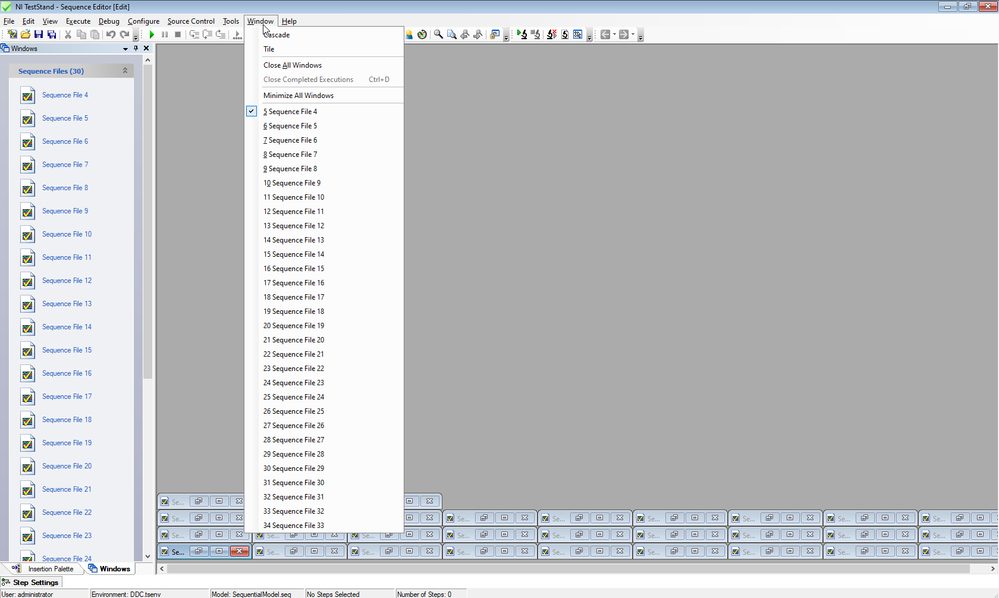This screenshot has height=598, width=999.
Task: Click the Find in Files icon
Action: (452, 34)
